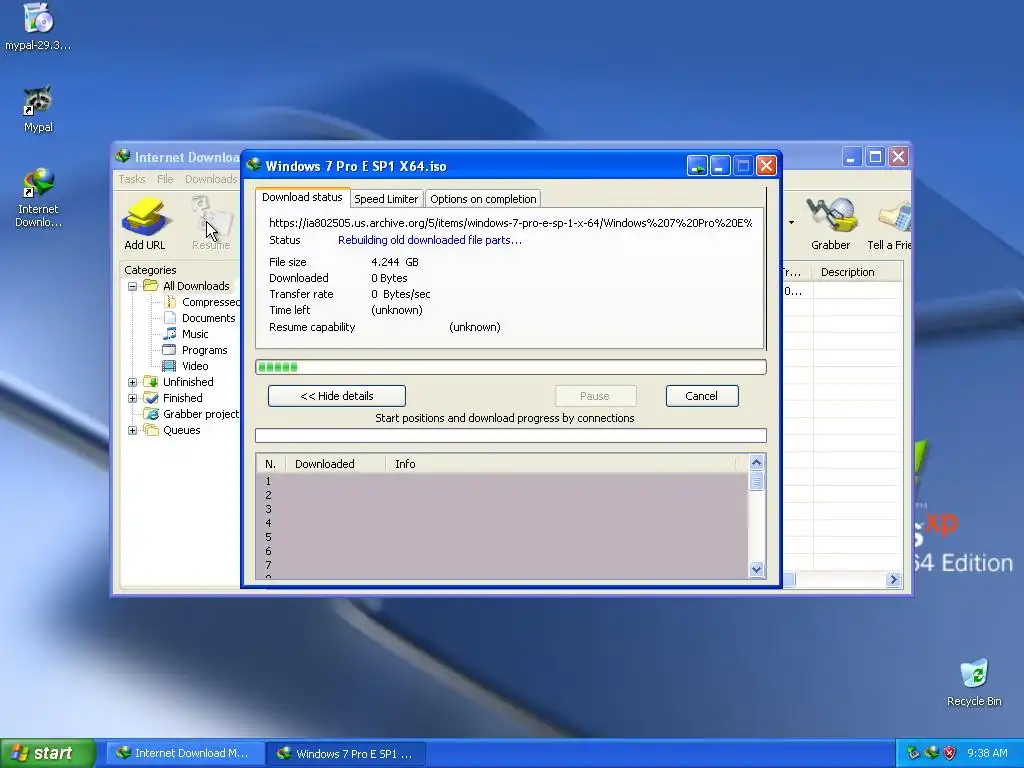
Task: Select connection row number 1
Action: pyautogui.click(x=502, y=481)
